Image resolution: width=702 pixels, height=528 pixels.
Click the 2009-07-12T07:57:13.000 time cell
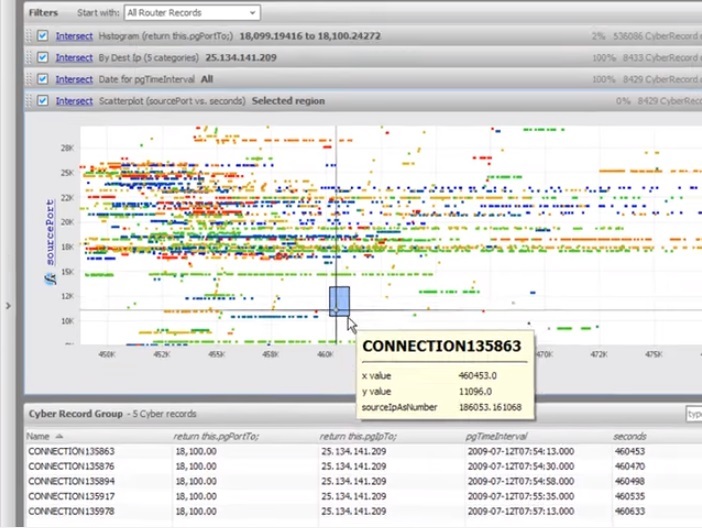521,511
